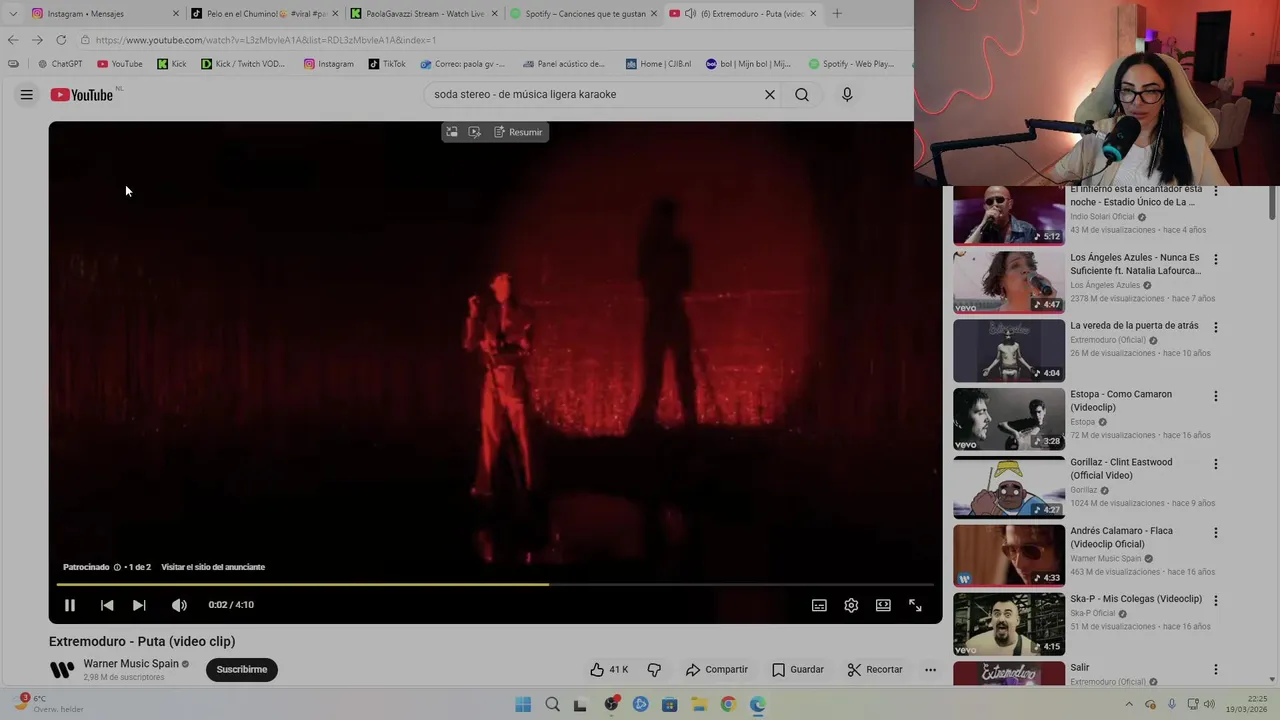1280x720 pixels.
Task: Go to YouTube home via the logo
Action: click(82, 95)
